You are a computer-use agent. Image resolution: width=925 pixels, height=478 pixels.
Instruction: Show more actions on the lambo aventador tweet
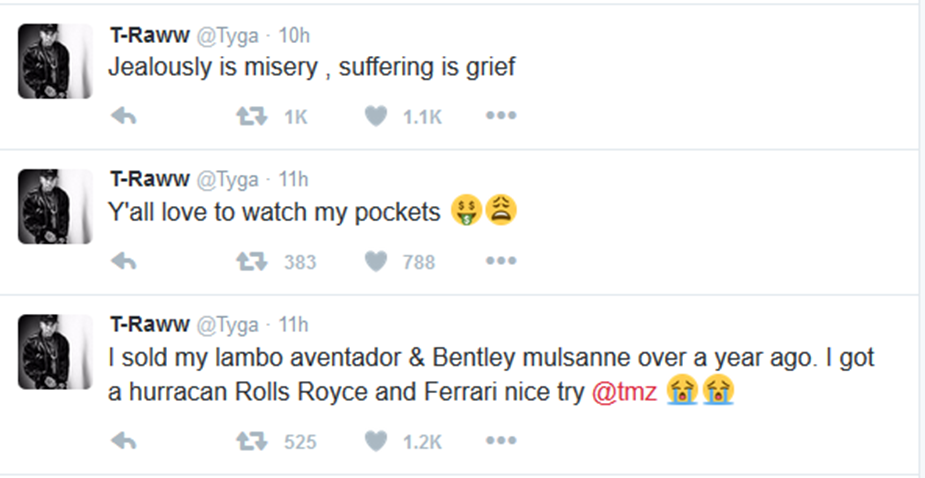501,441
